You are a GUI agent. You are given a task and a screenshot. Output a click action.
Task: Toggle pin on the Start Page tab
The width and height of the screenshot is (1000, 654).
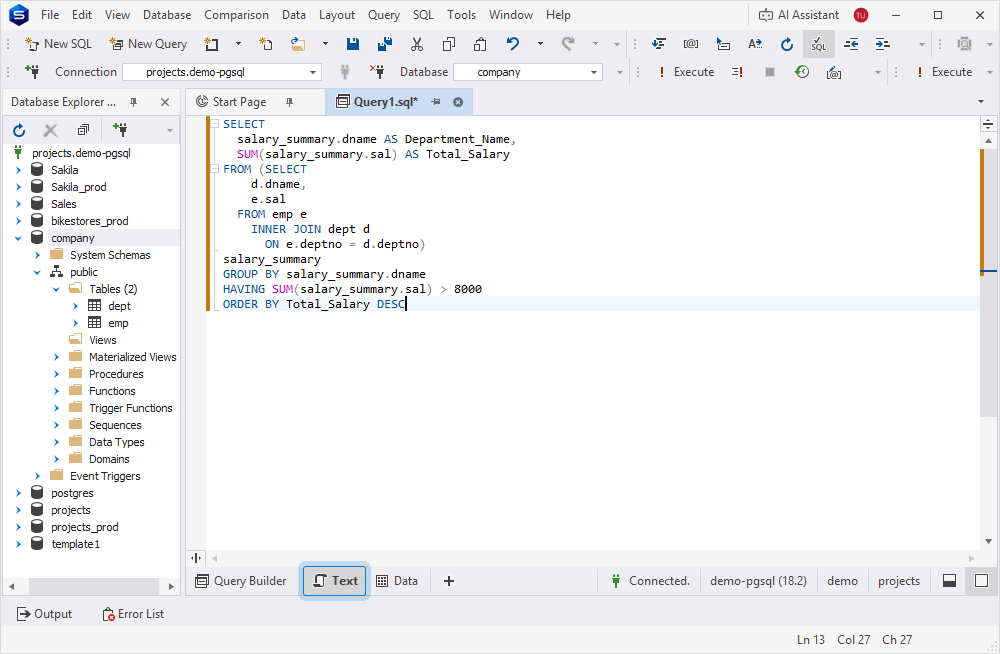[x=290, y=102]
